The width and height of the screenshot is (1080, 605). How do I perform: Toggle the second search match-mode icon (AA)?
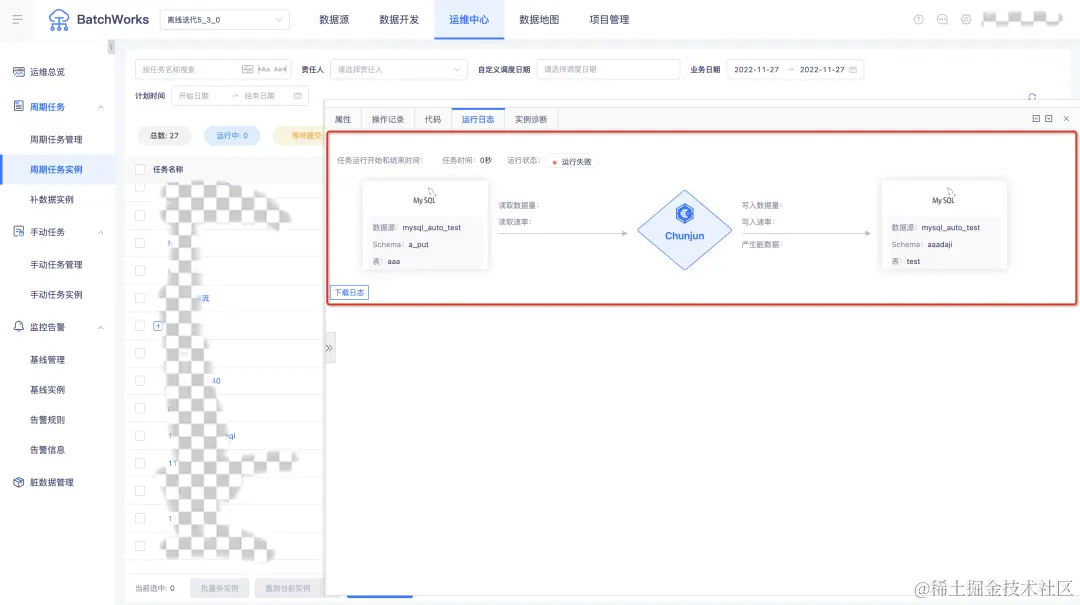[x=264, y=70]
